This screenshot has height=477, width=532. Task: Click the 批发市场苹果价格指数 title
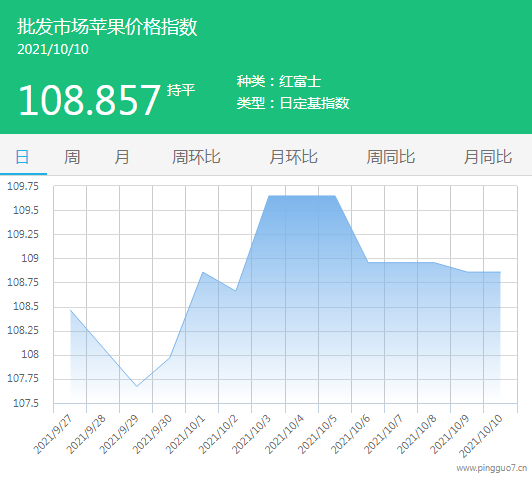pos(107,27)
